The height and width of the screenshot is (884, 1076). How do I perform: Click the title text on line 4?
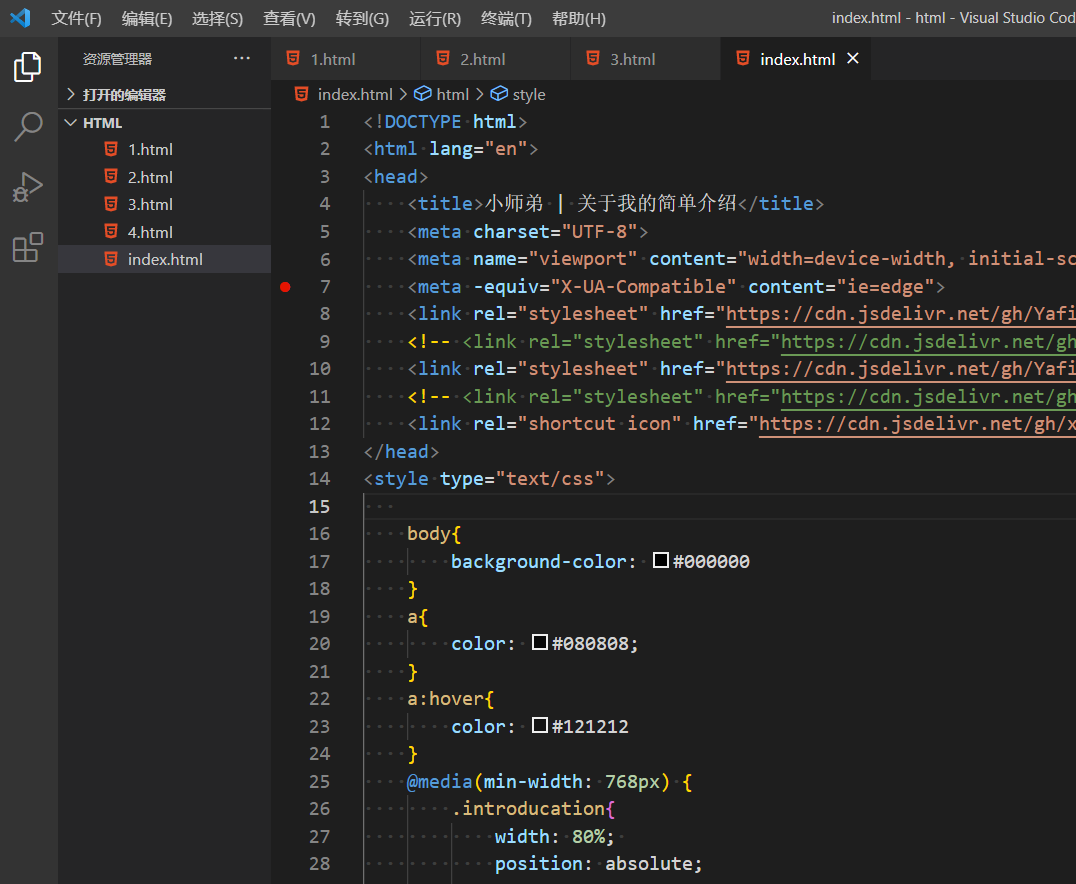coord(611,203)
